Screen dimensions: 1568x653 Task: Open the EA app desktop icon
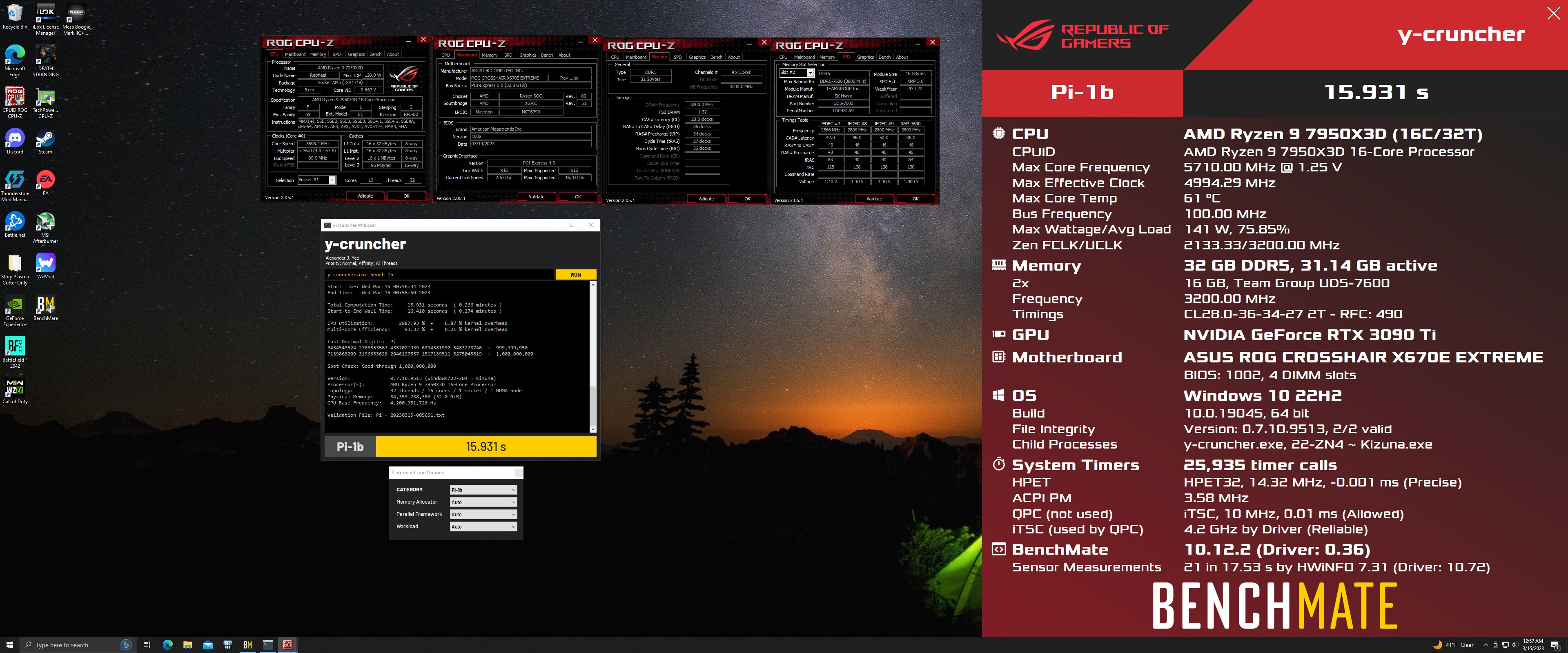pos(45,182)
